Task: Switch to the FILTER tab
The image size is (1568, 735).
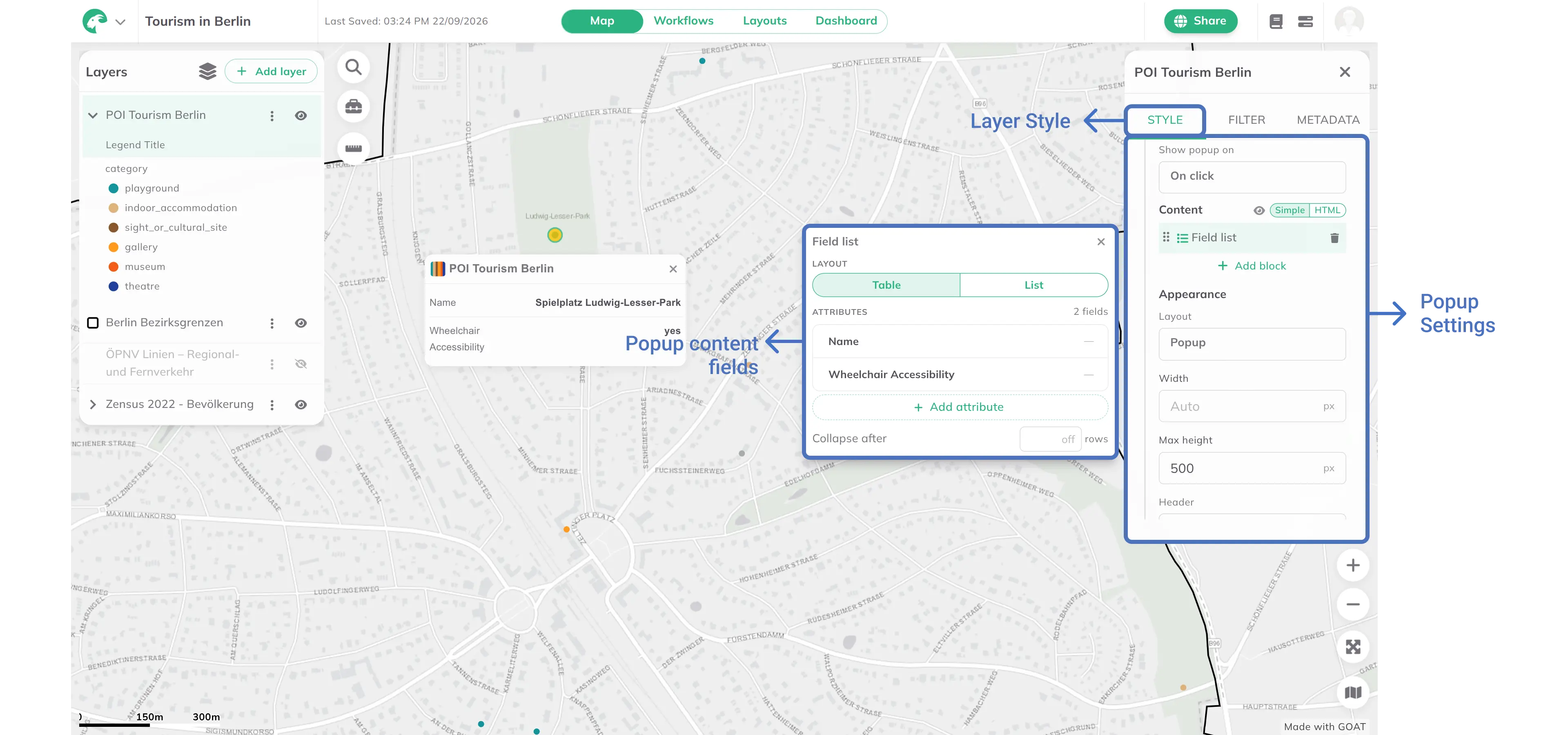Action: click(x=1246, y=120)
